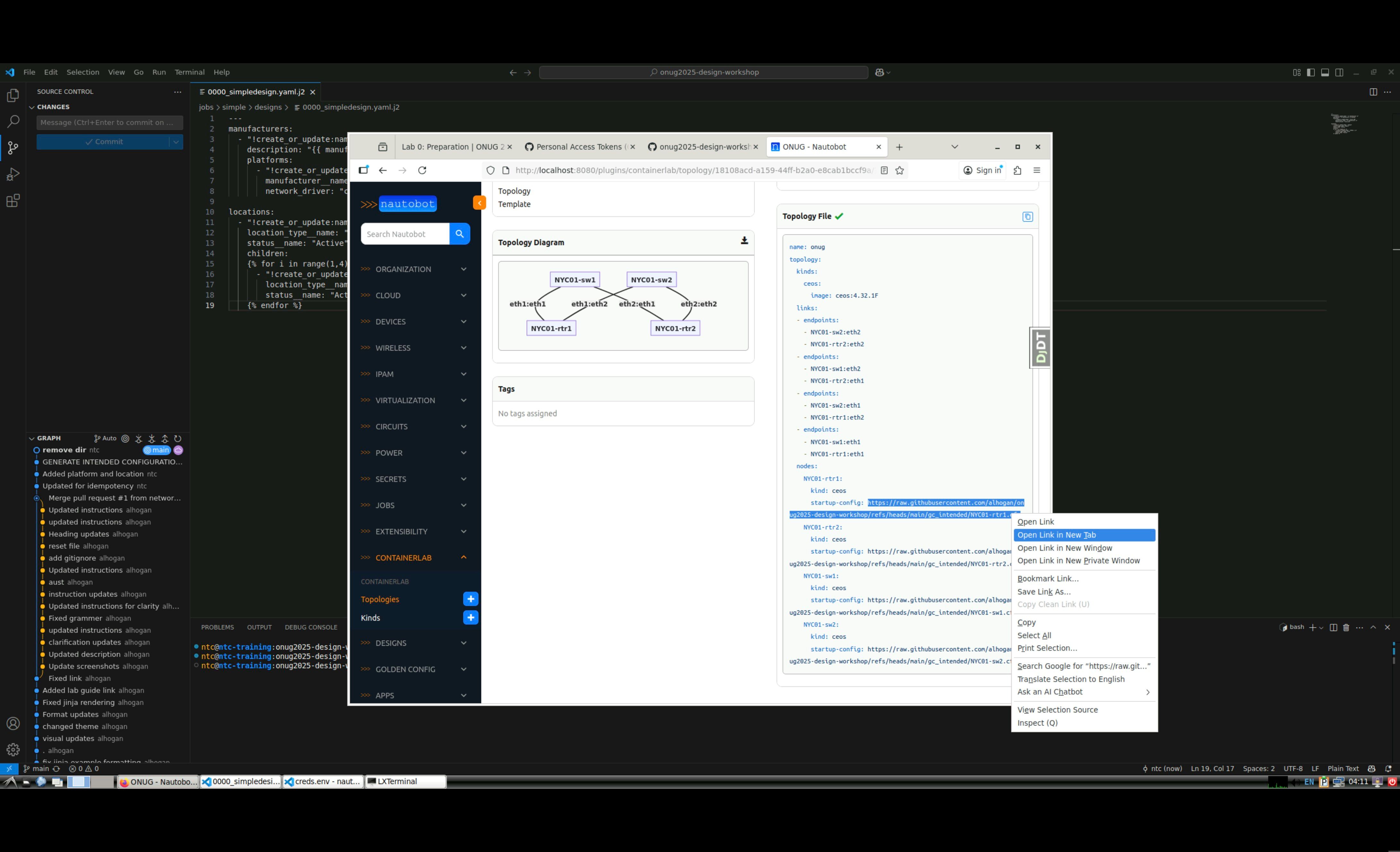Bookmark this page with star icon
1400x852 pixels.
(x=899, y=170)
